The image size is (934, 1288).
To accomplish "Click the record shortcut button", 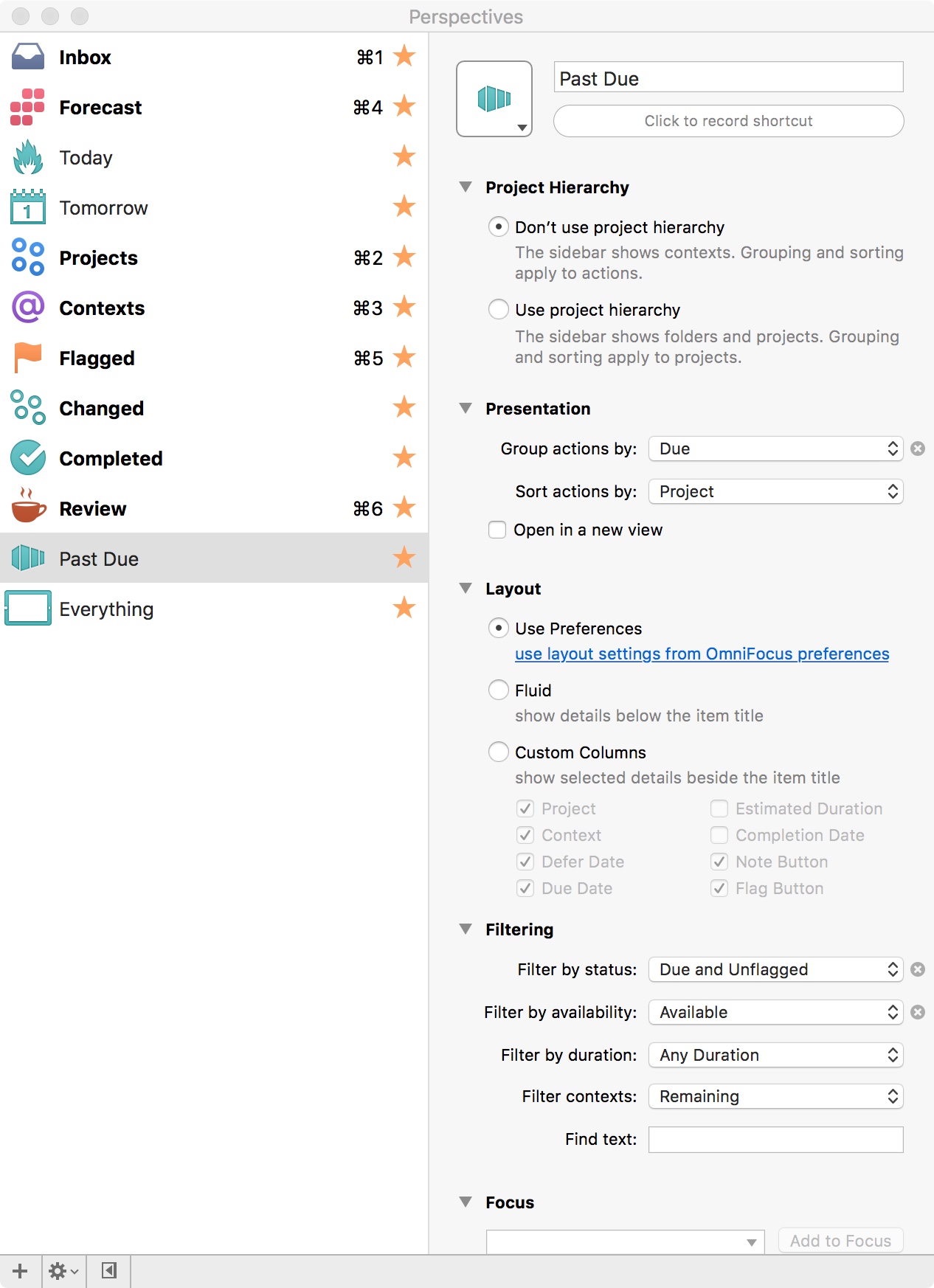I will pyautogui.click(x=728, y=121).
